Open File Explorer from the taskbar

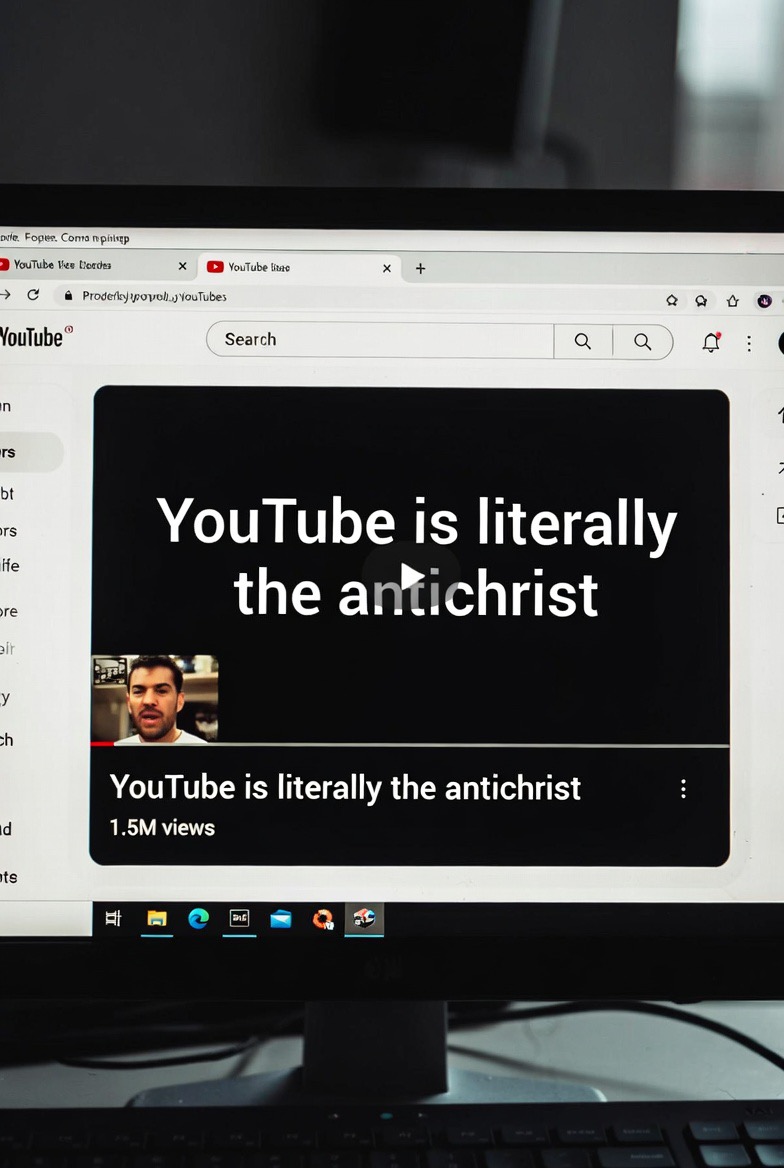tap(157, 918)
